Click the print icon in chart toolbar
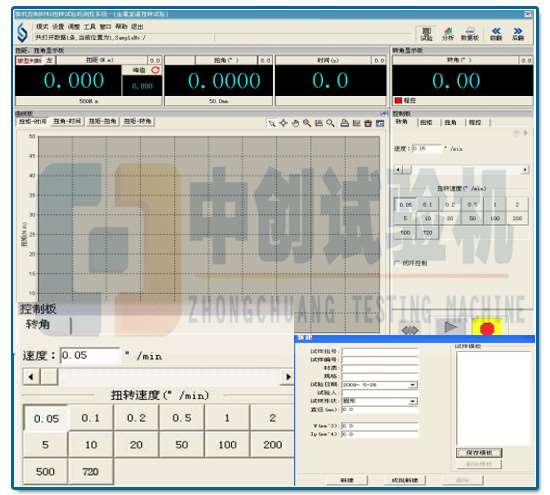550x495 pixels. pyautogui.click(x=344, y=123)
